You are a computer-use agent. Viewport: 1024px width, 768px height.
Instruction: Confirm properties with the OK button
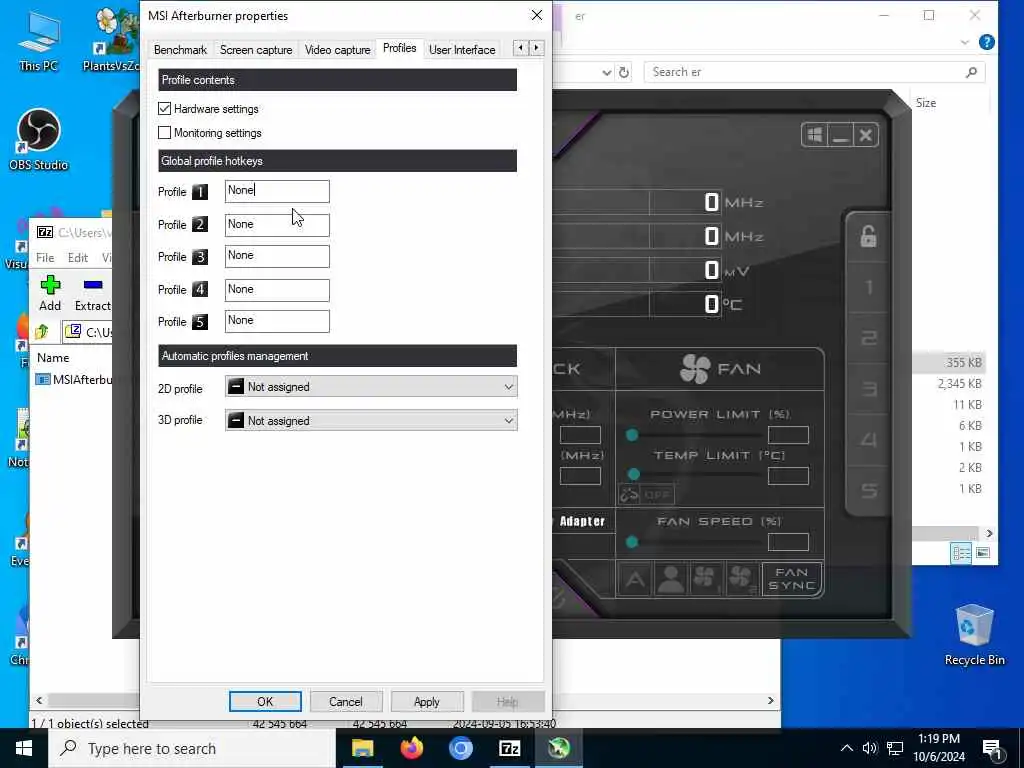coord(265,701)
